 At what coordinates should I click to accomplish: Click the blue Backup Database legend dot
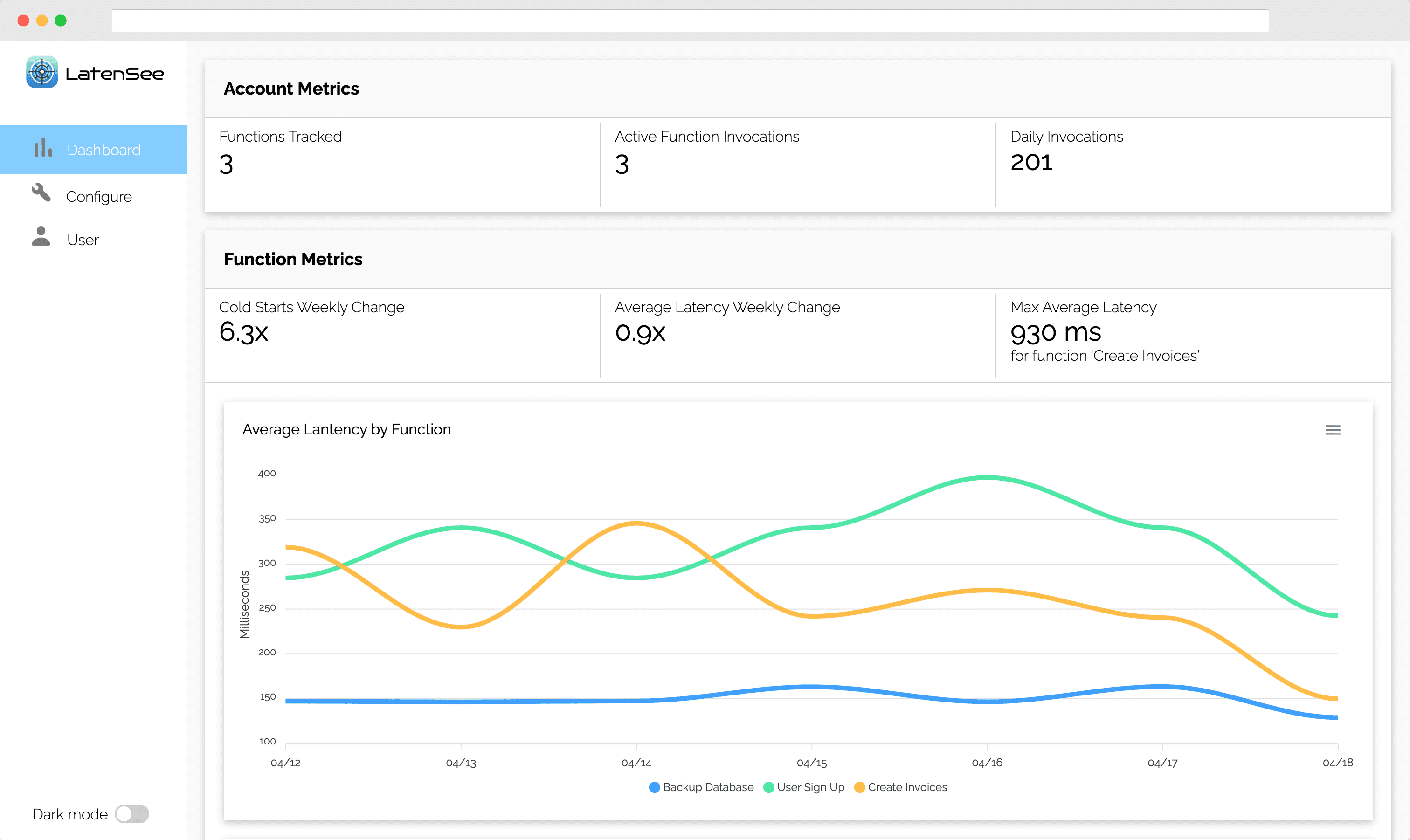(654, 787)
